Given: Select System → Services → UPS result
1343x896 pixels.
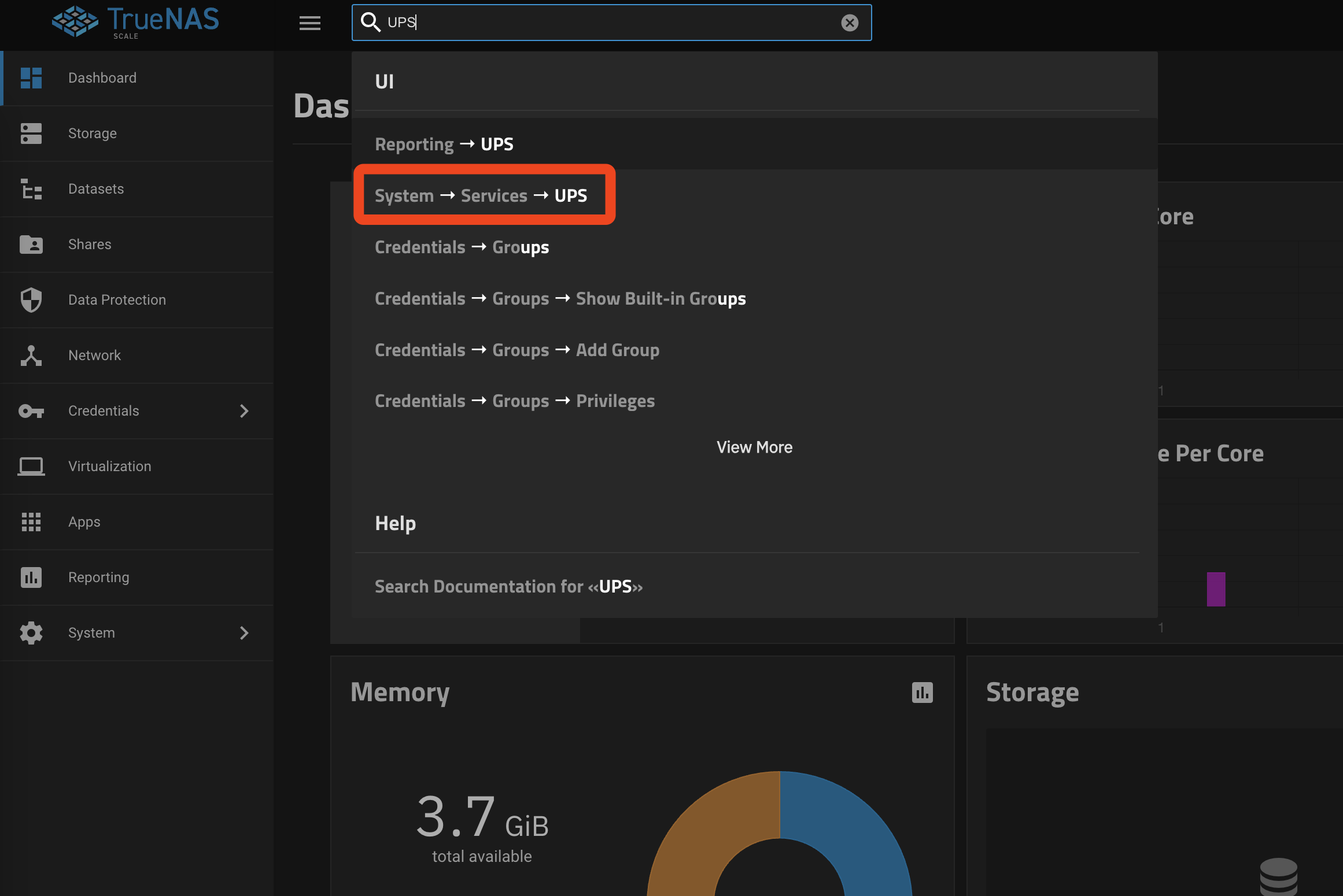Looking at the screenshot, I should click(481, 195).
